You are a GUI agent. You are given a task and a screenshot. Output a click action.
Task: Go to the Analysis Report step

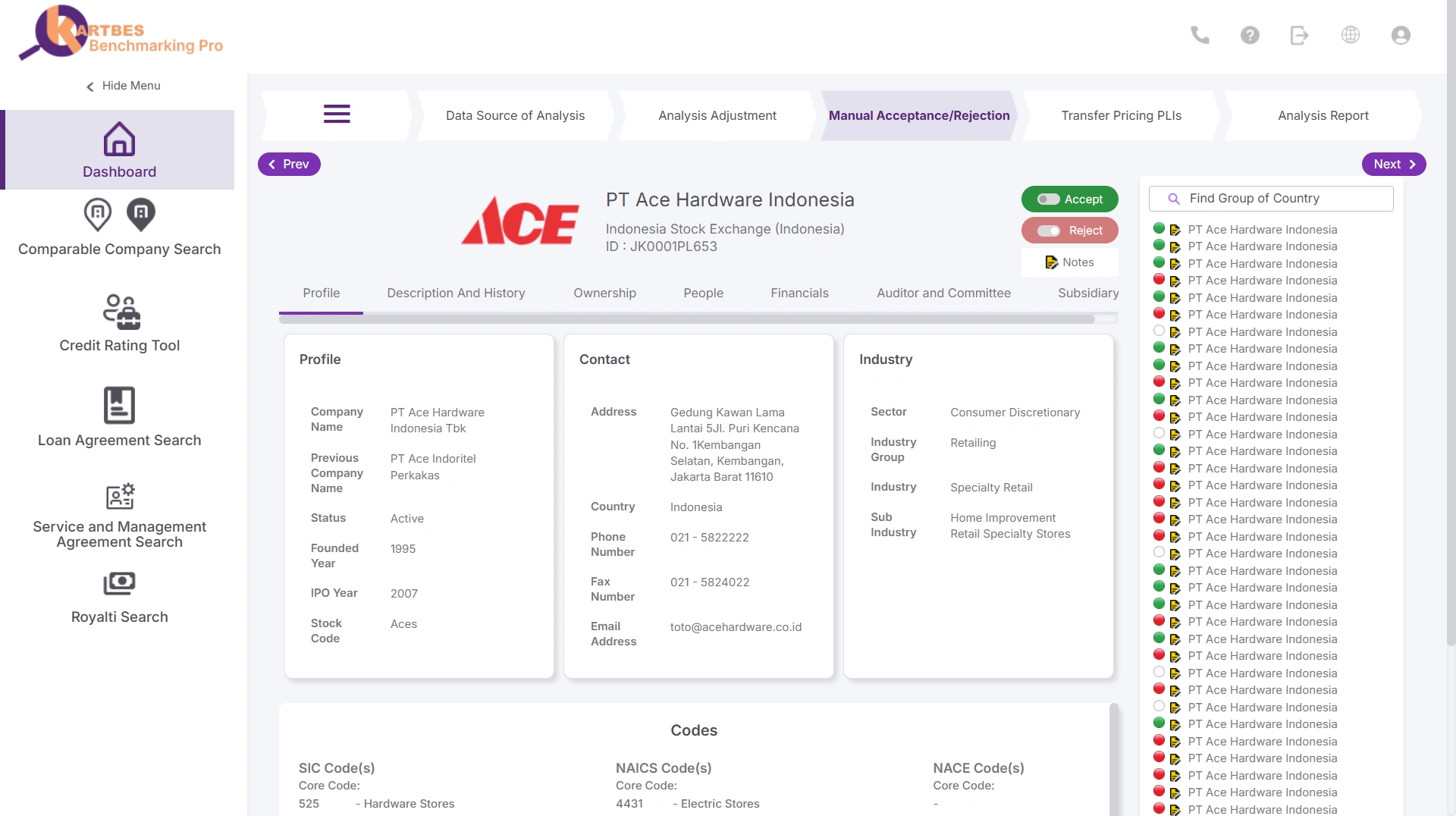click(1323, 115)
